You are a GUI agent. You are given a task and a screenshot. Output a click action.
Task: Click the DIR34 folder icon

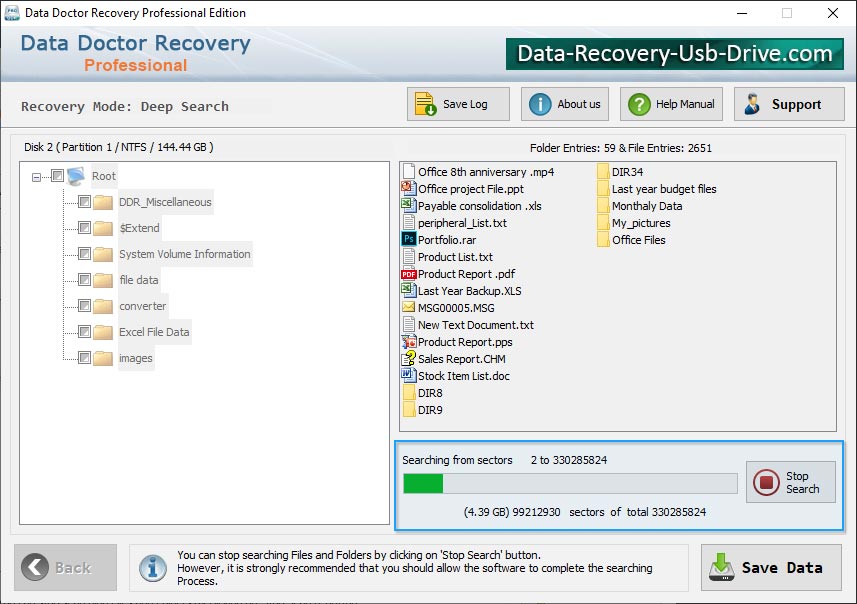click(603, 172)
